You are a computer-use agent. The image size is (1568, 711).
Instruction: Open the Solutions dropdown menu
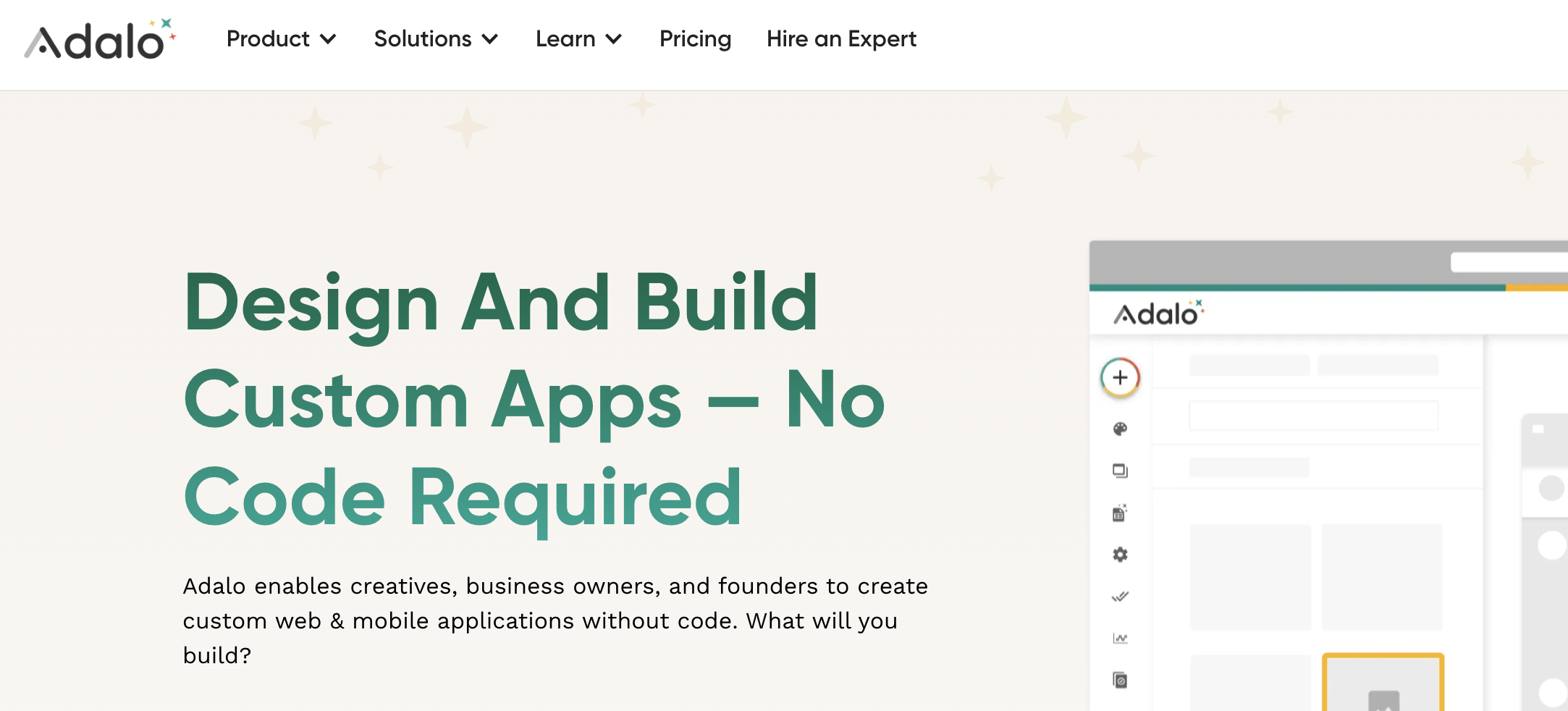[x=436, y=39]
